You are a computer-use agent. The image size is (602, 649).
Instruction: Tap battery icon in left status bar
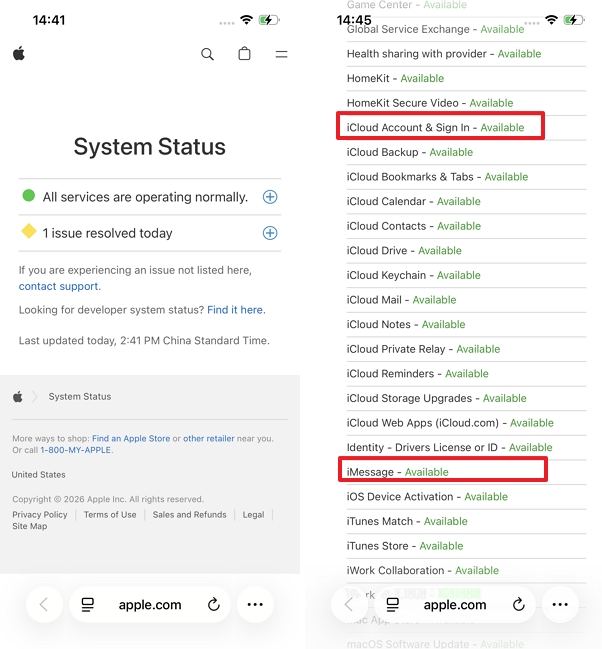269,20
